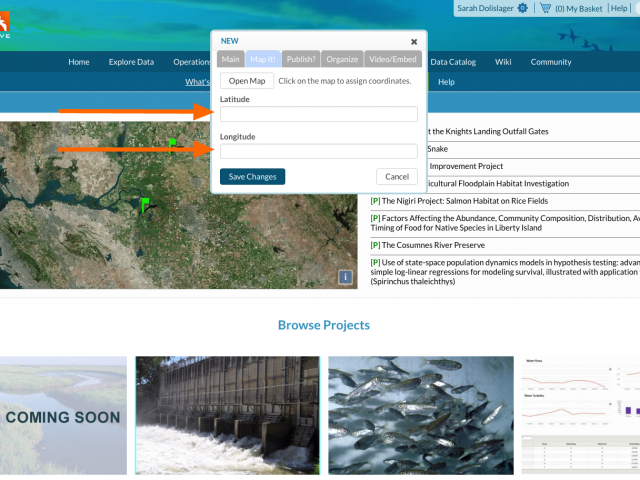Focus the Longitude input field
This screenshot has height=480, width=640.
318,151
